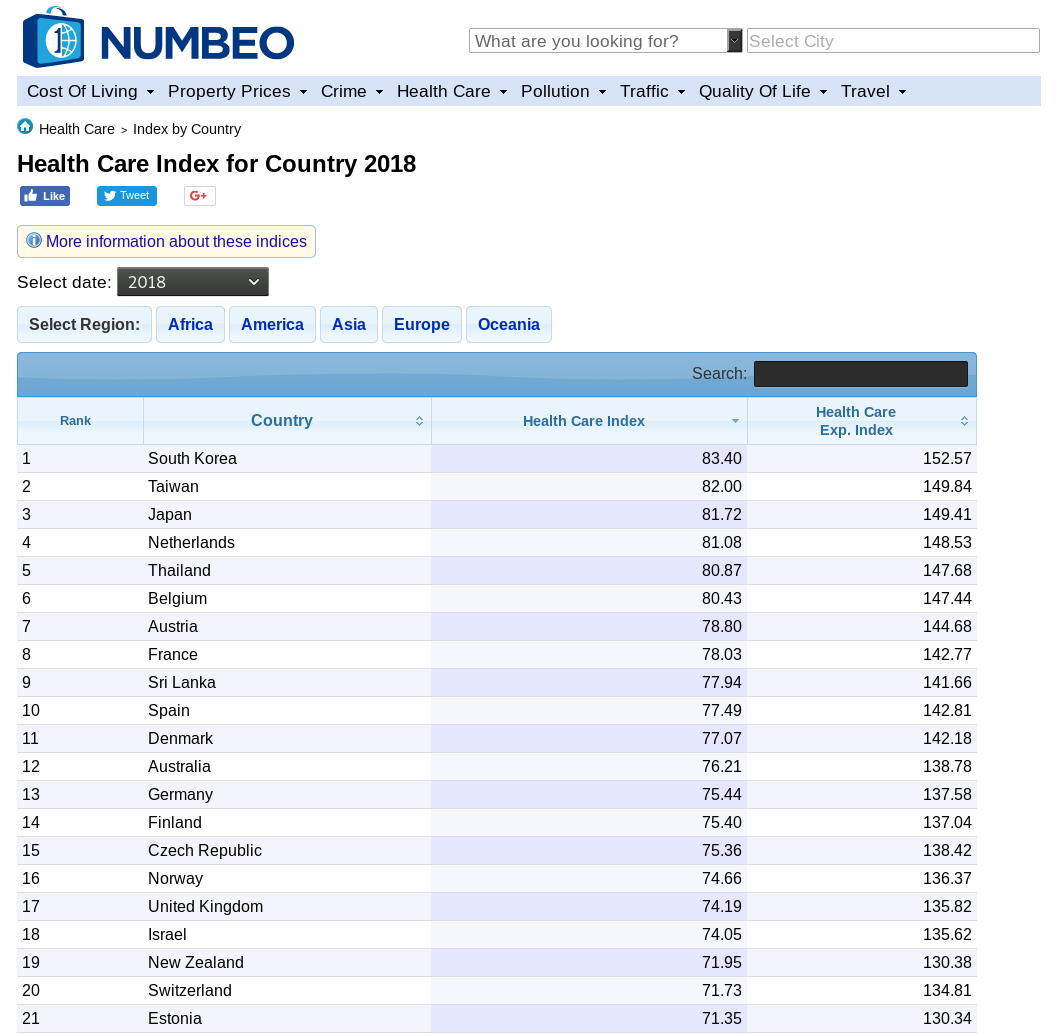Click the table Search input field
Viewport: 1062px width, 1034px height.
pos(860,374)
